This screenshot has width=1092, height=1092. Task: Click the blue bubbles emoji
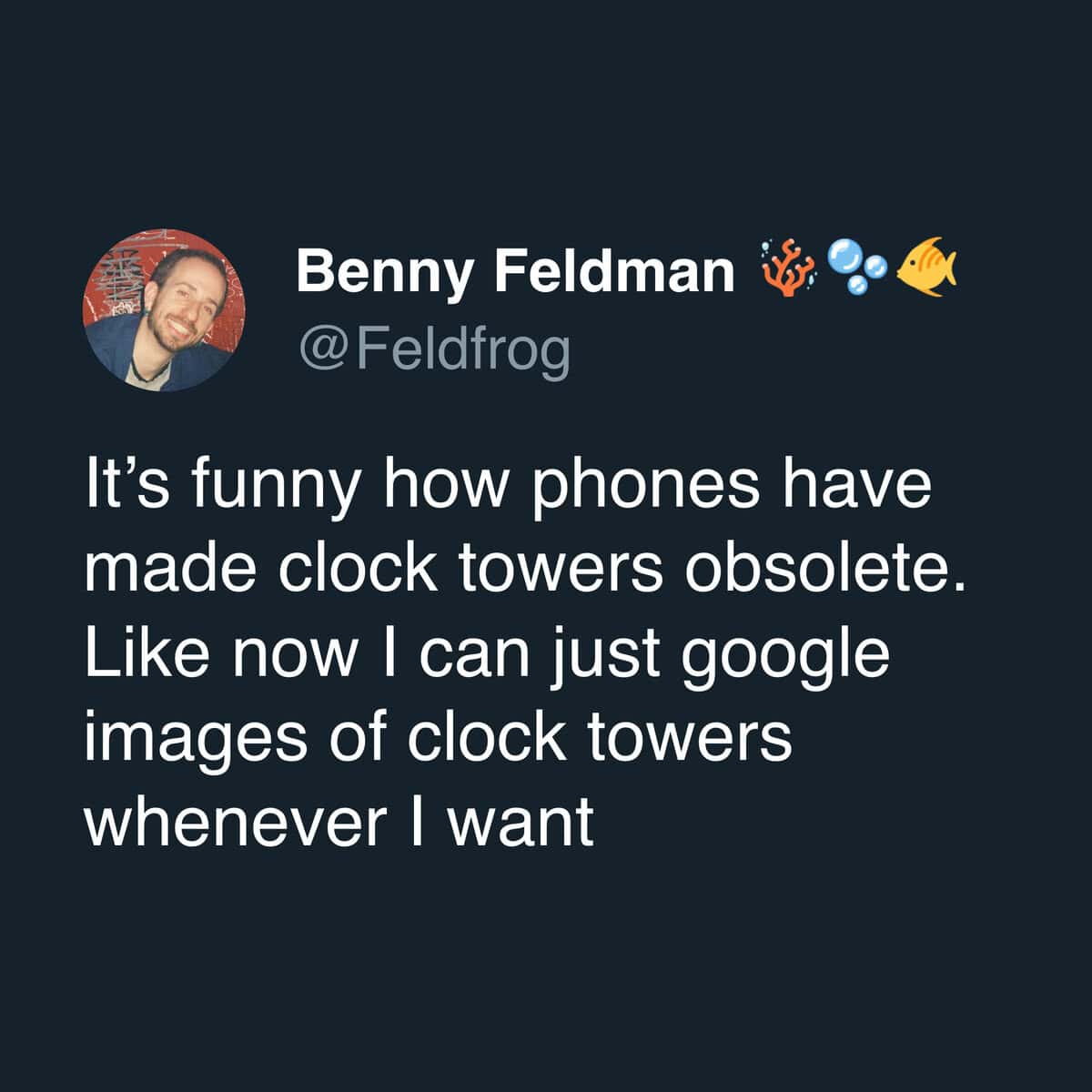pos(859,267)
